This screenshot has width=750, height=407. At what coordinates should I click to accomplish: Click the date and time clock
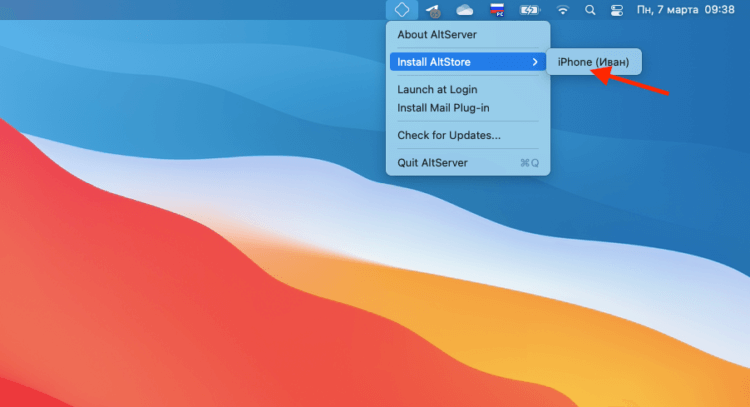(x=685, y=10)
